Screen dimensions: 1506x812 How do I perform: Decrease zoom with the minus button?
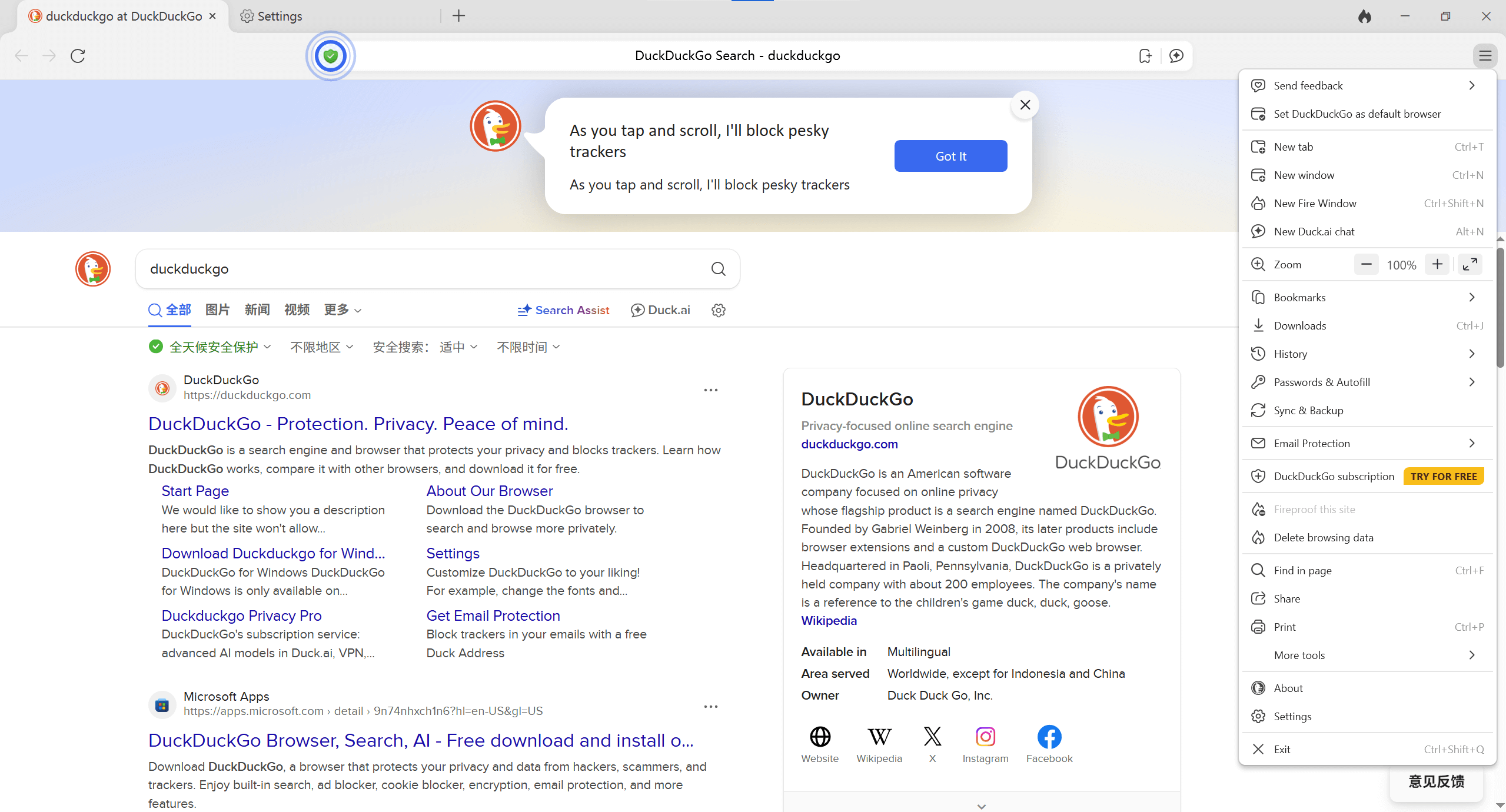[x=1366, y=265]
